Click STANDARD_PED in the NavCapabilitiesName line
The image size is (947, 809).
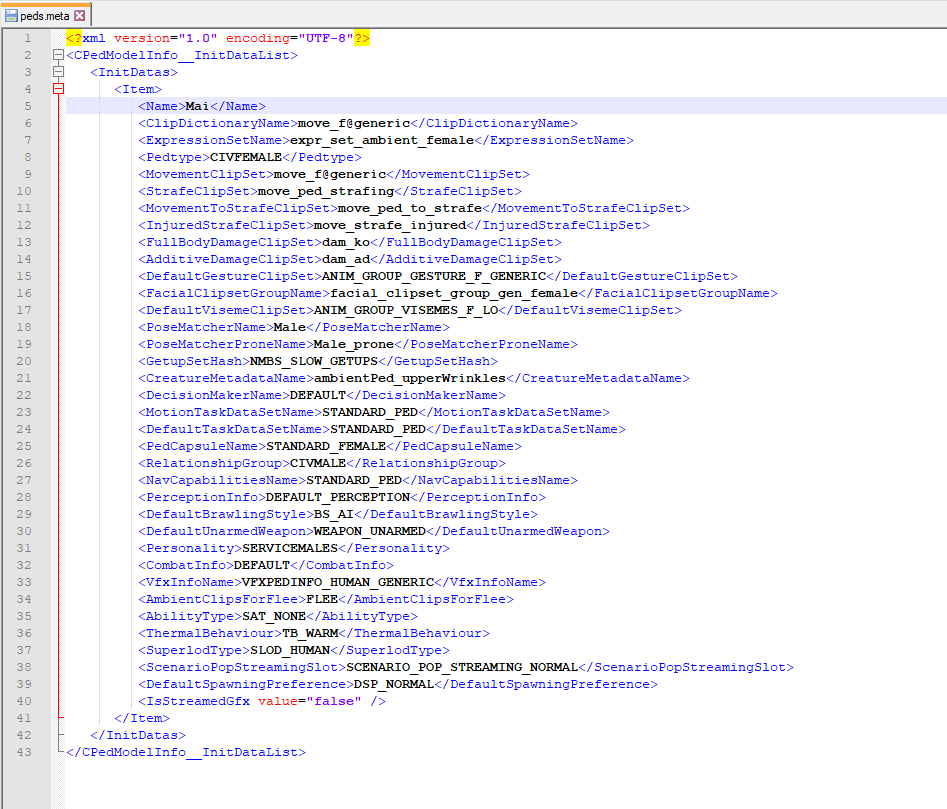tap(354, 480)
